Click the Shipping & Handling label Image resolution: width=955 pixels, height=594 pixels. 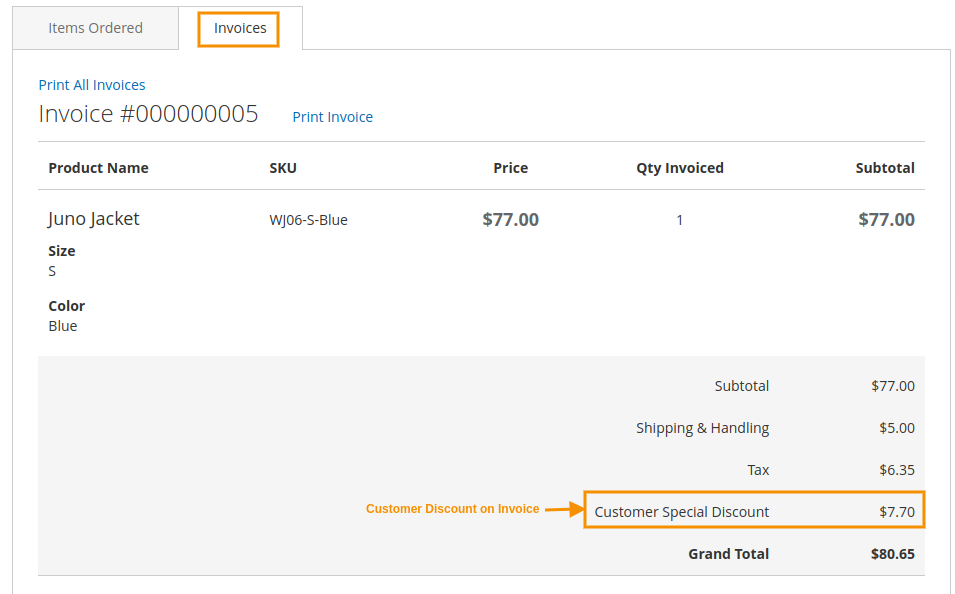[x=702, y=428]
